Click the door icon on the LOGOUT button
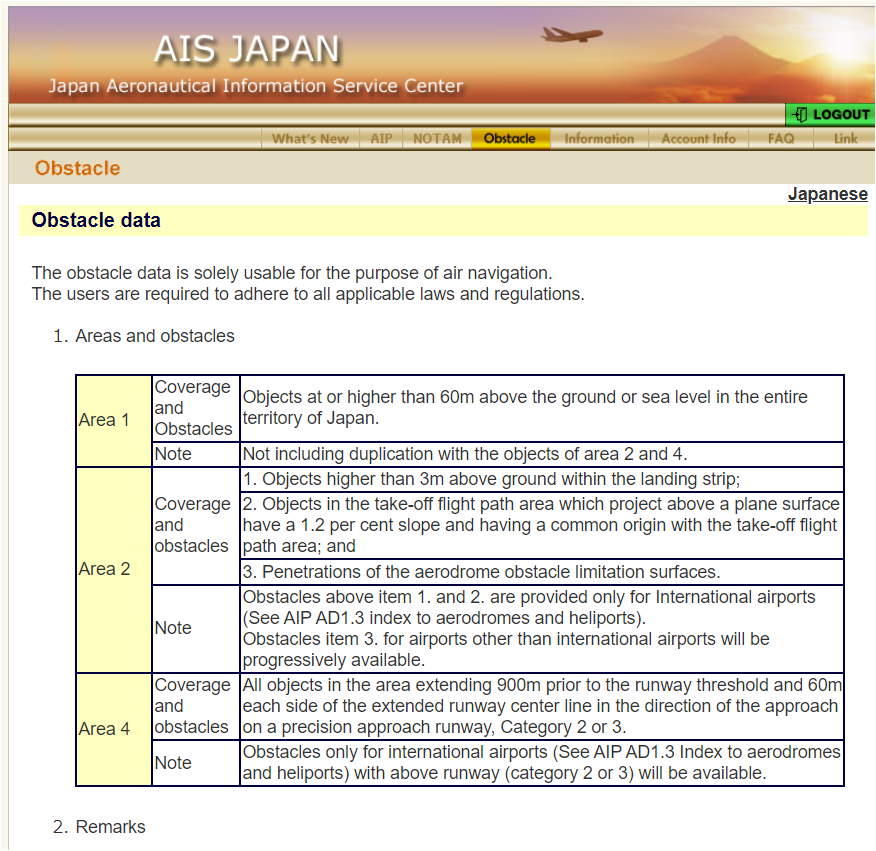Screen dimensions: 876x851 tap(800, 115)
